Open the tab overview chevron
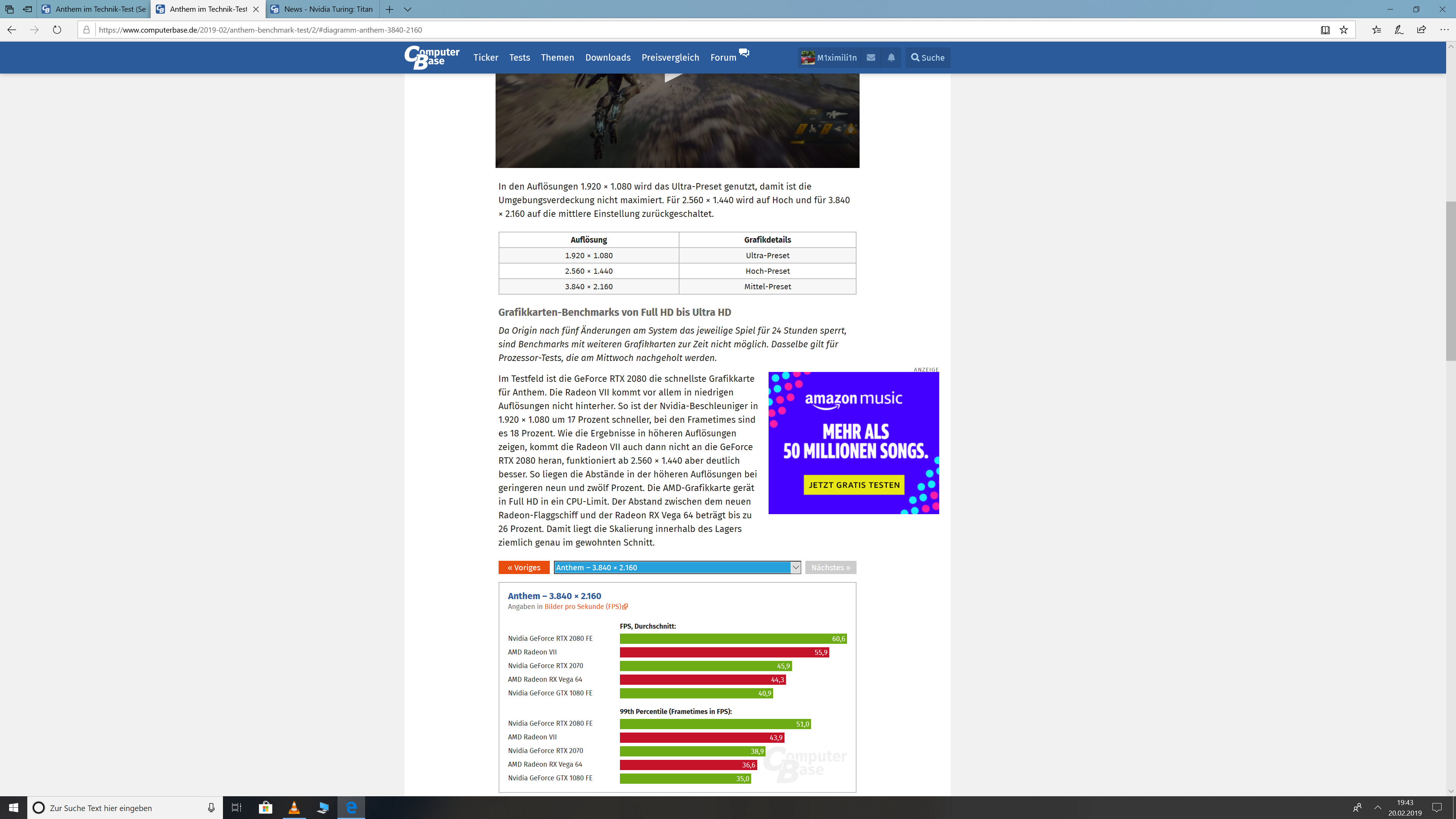This screenshot has width=1456, height=819. click(x=408, y=9)
